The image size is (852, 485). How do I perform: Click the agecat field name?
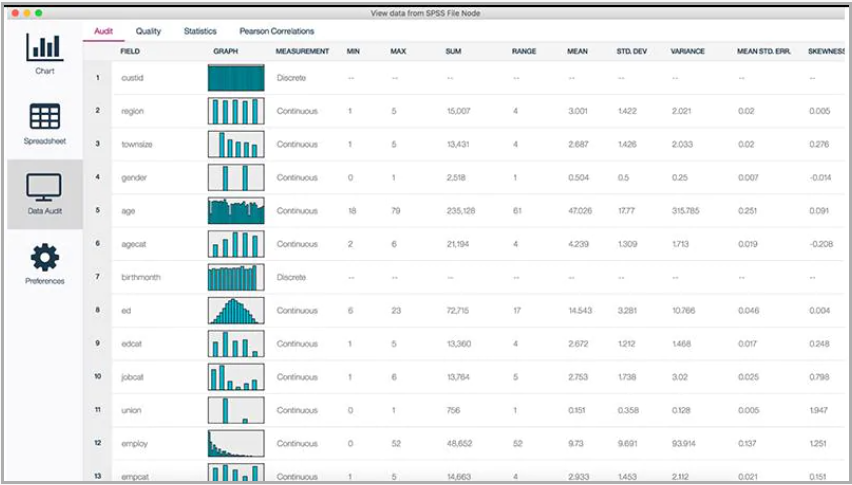tap(134, 244)
